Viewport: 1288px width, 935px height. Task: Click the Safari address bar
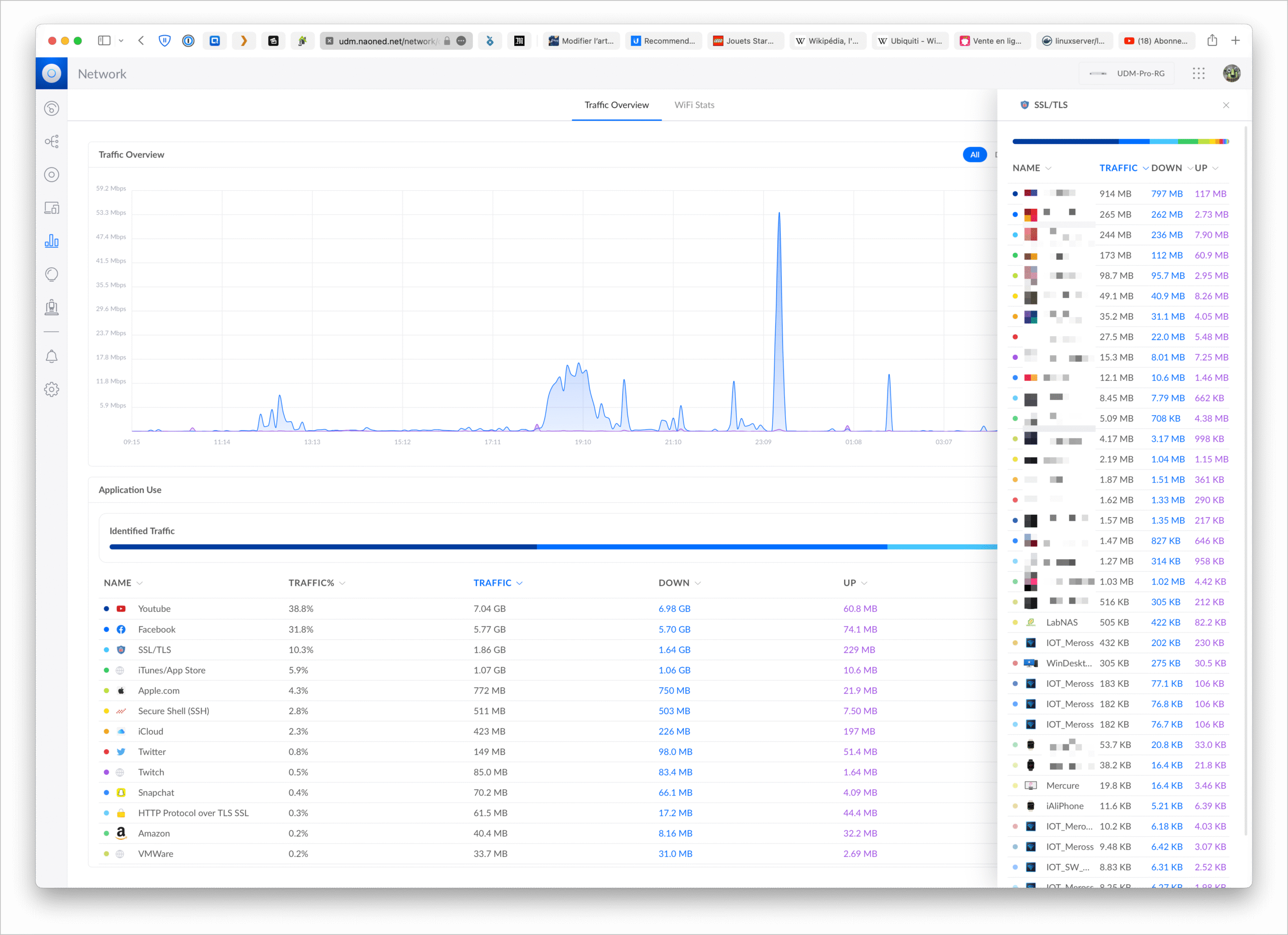coord(388,41)
